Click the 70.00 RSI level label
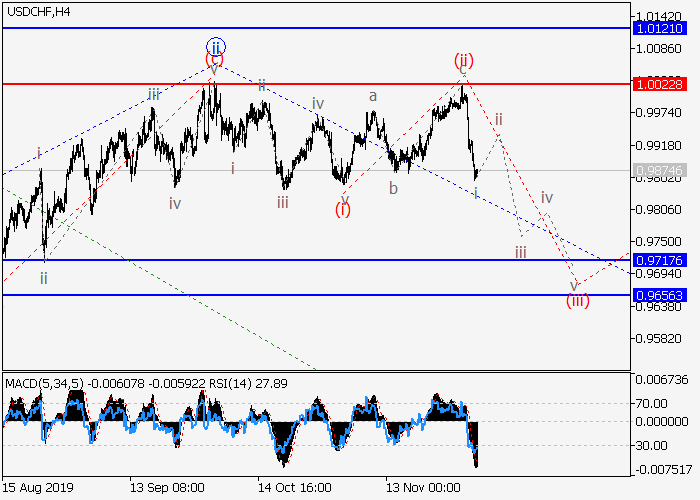Image resolution: width=700 pixels, height=500 pixels. tap(657, 404)
